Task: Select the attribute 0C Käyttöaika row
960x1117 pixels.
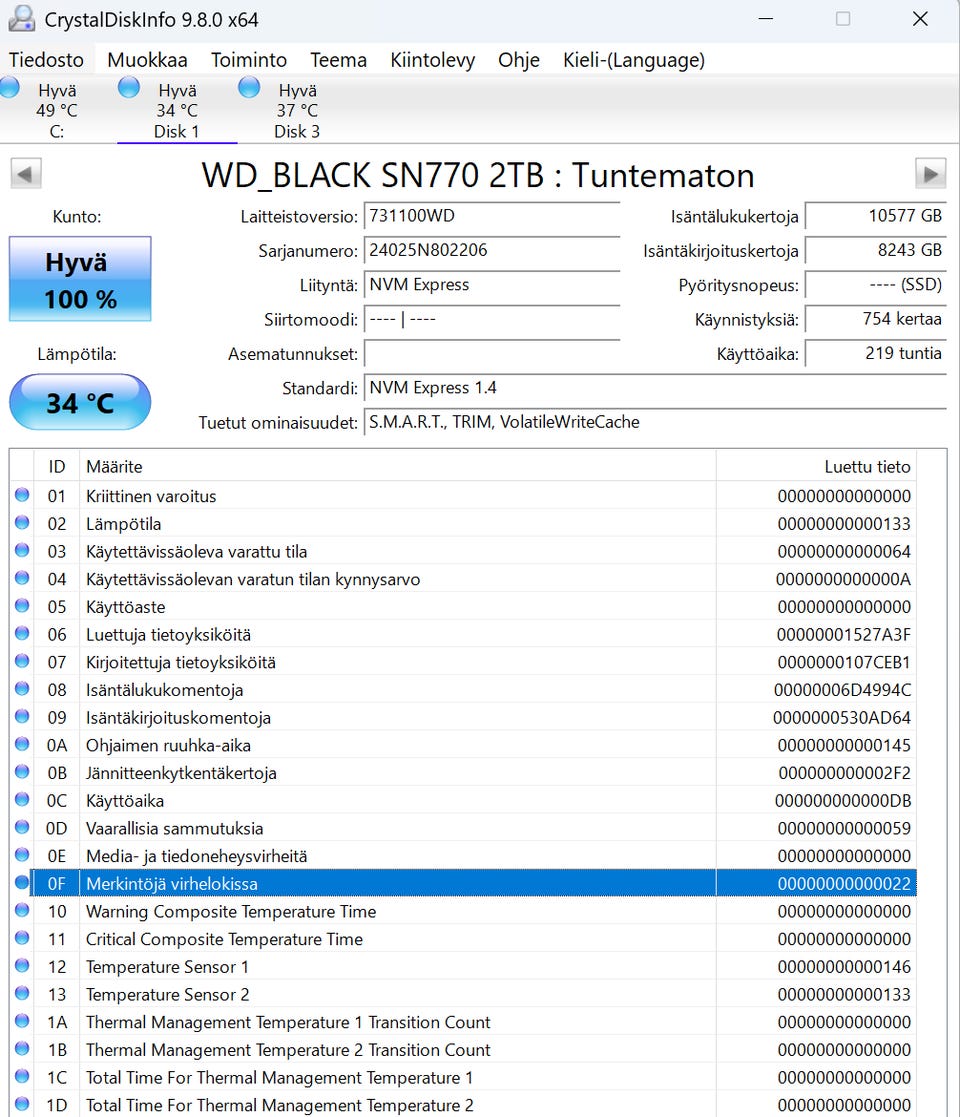Action: (x=463, y=801)
